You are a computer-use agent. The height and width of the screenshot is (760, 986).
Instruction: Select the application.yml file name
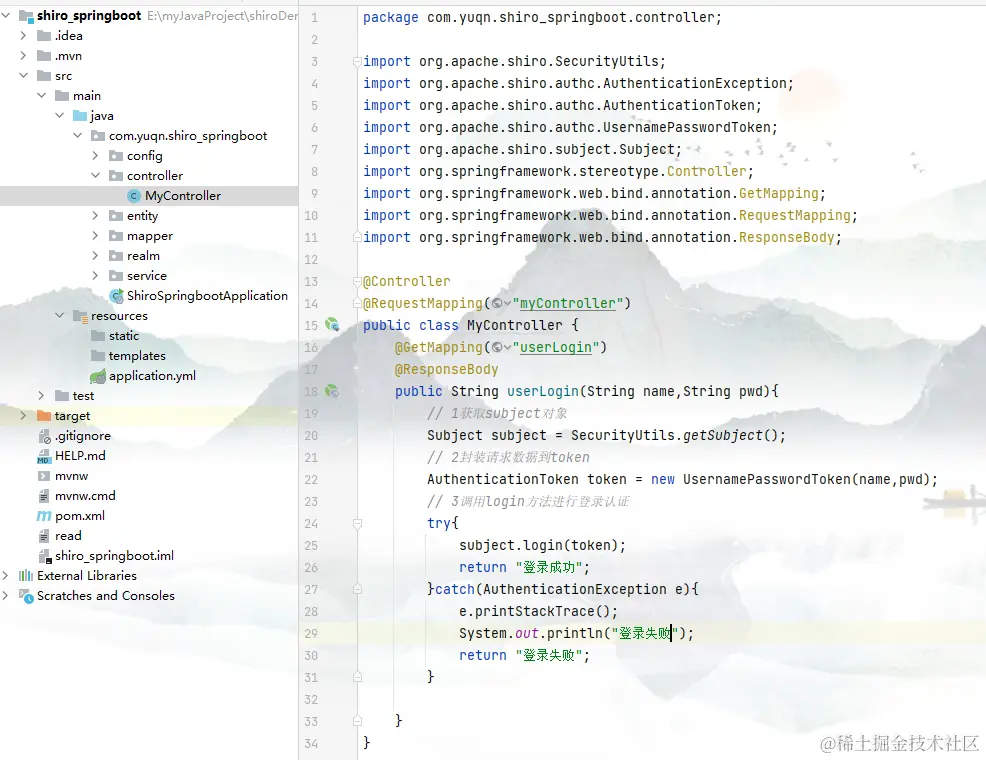point(152,376)
